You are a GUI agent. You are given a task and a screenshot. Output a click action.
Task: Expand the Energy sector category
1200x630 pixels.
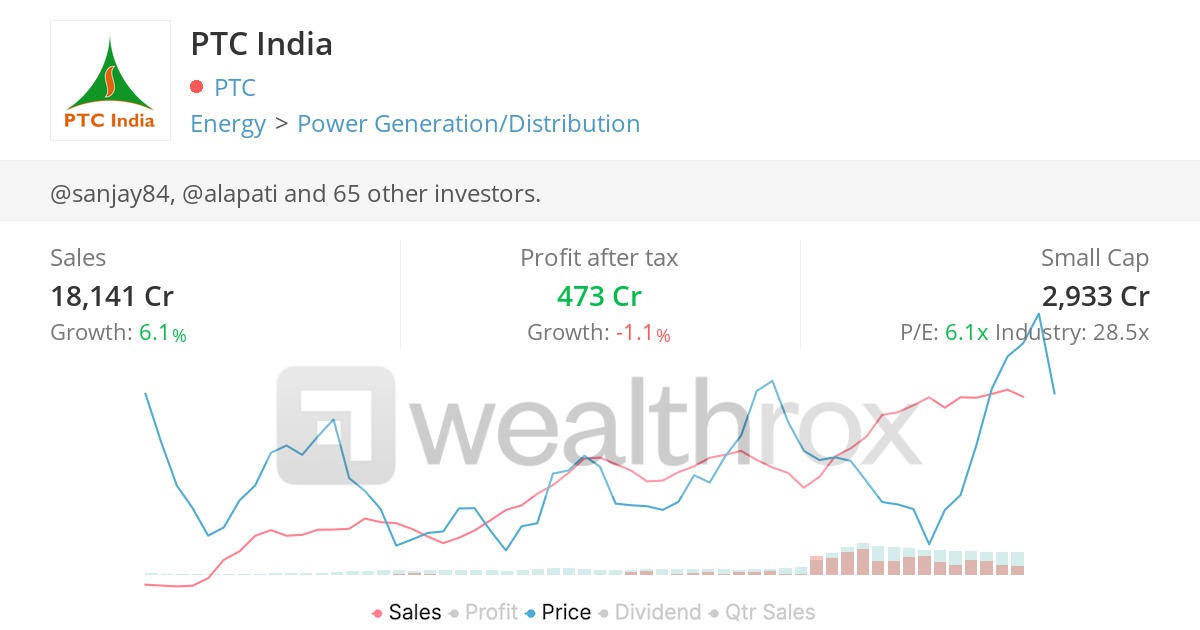pos(228,123)
